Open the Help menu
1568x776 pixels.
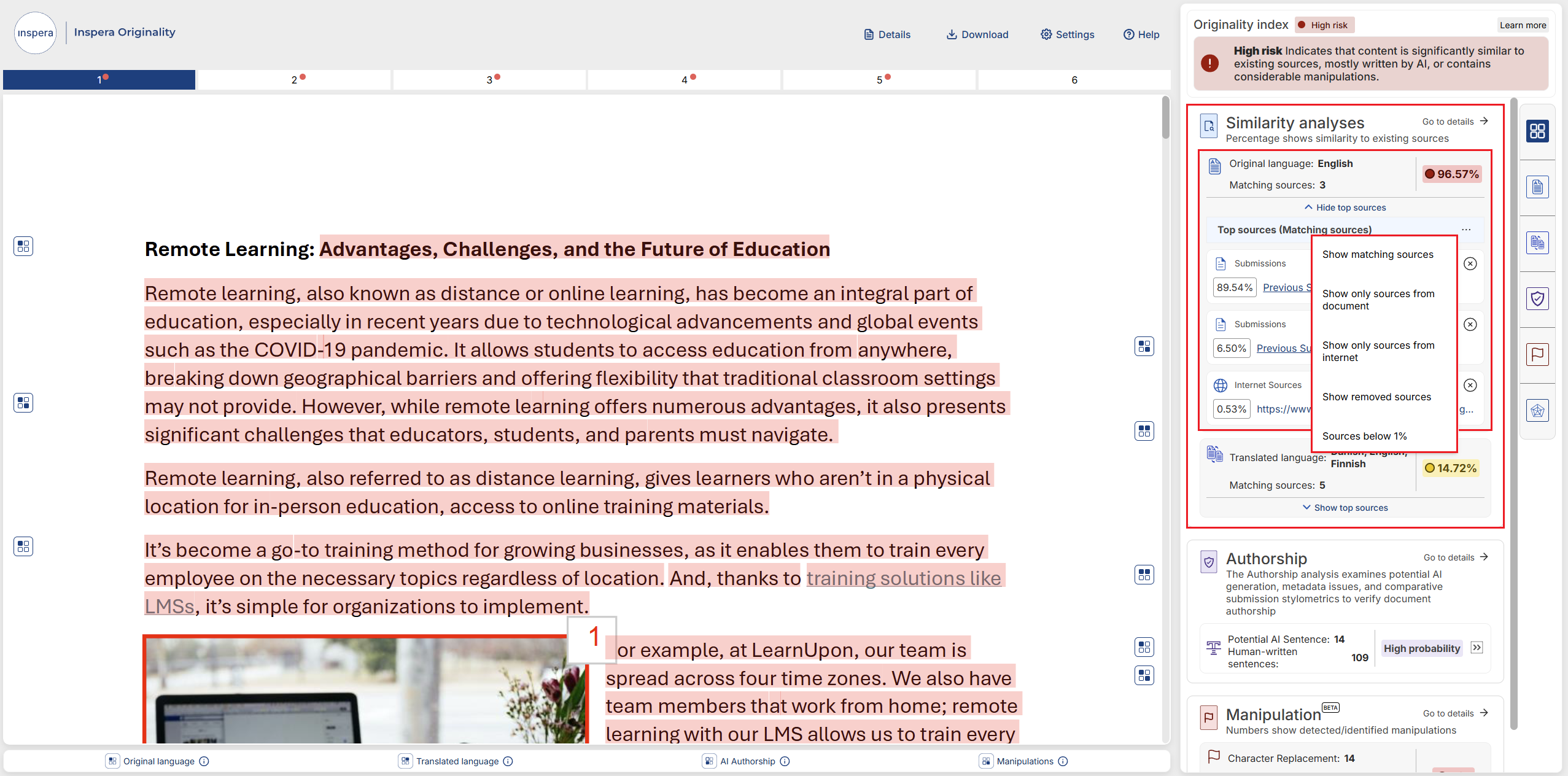coord(1141,34)
